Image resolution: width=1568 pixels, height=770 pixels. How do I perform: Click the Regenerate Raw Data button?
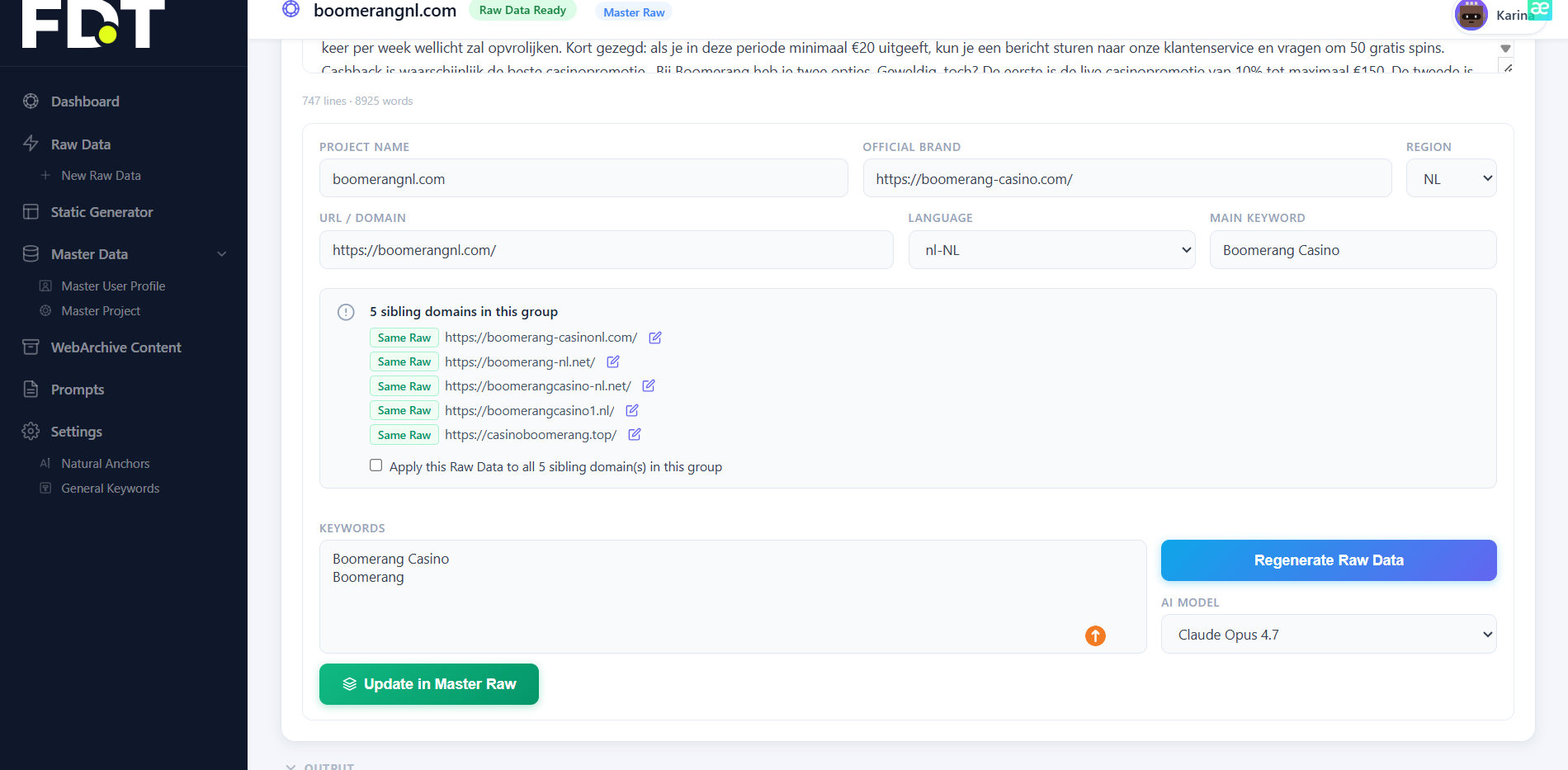click(1328, 560)
